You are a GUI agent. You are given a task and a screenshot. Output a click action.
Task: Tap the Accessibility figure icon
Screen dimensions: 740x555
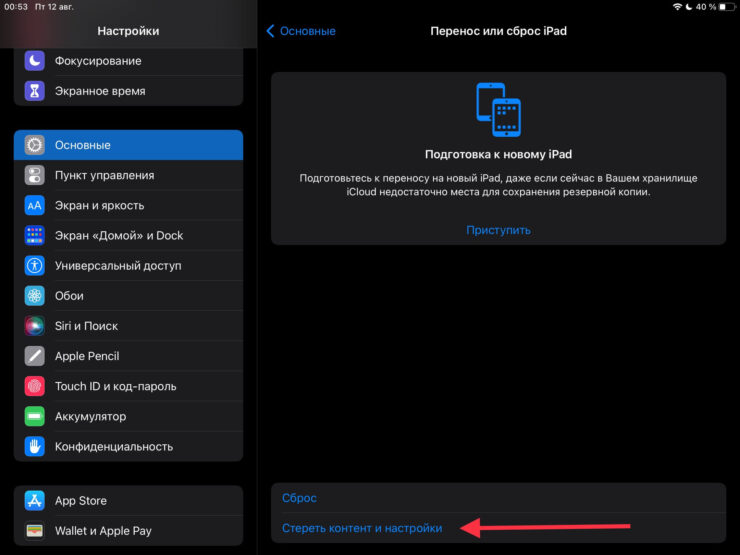click(35, 266)
